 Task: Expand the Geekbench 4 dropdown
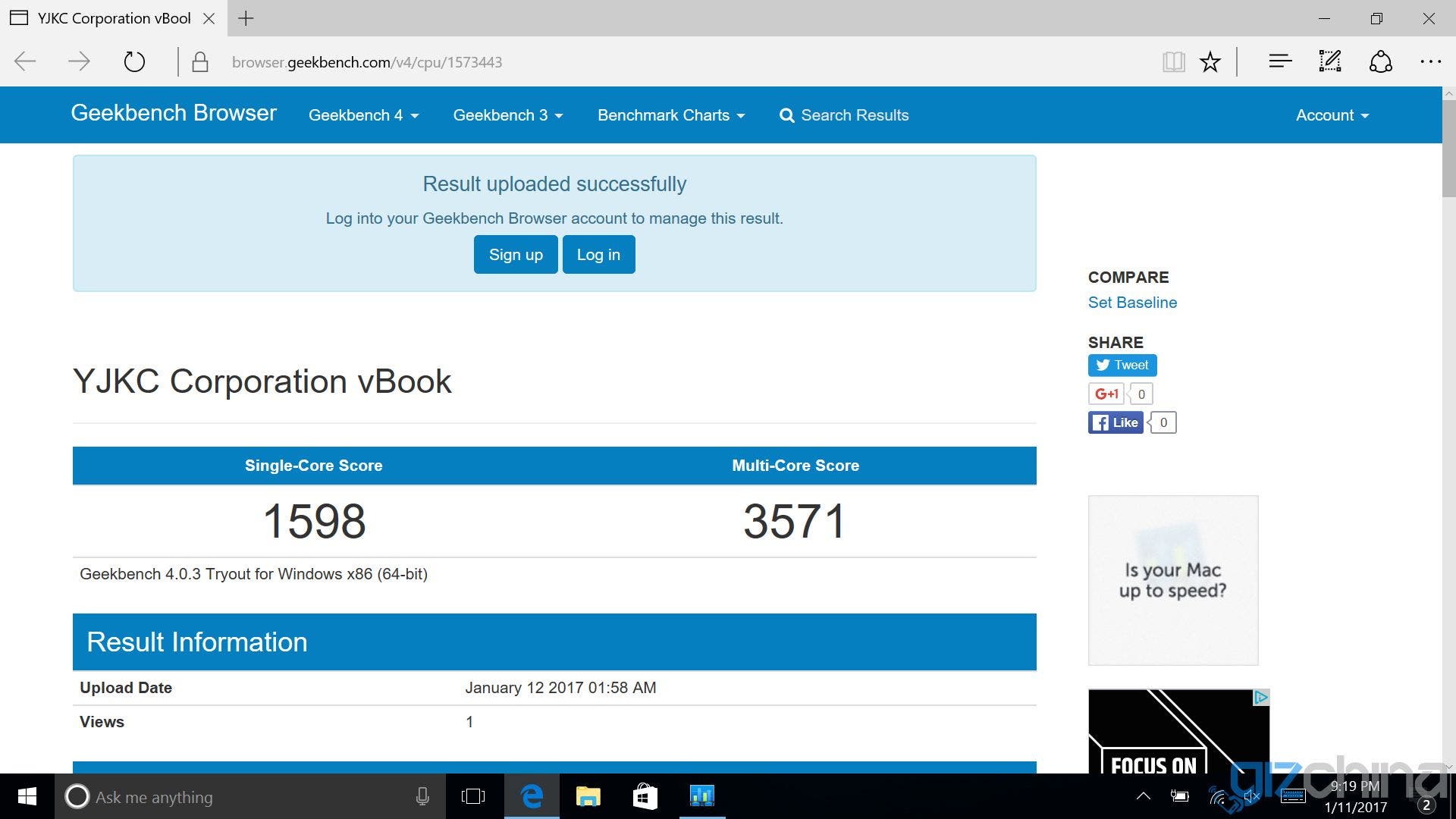coord(363,115)
